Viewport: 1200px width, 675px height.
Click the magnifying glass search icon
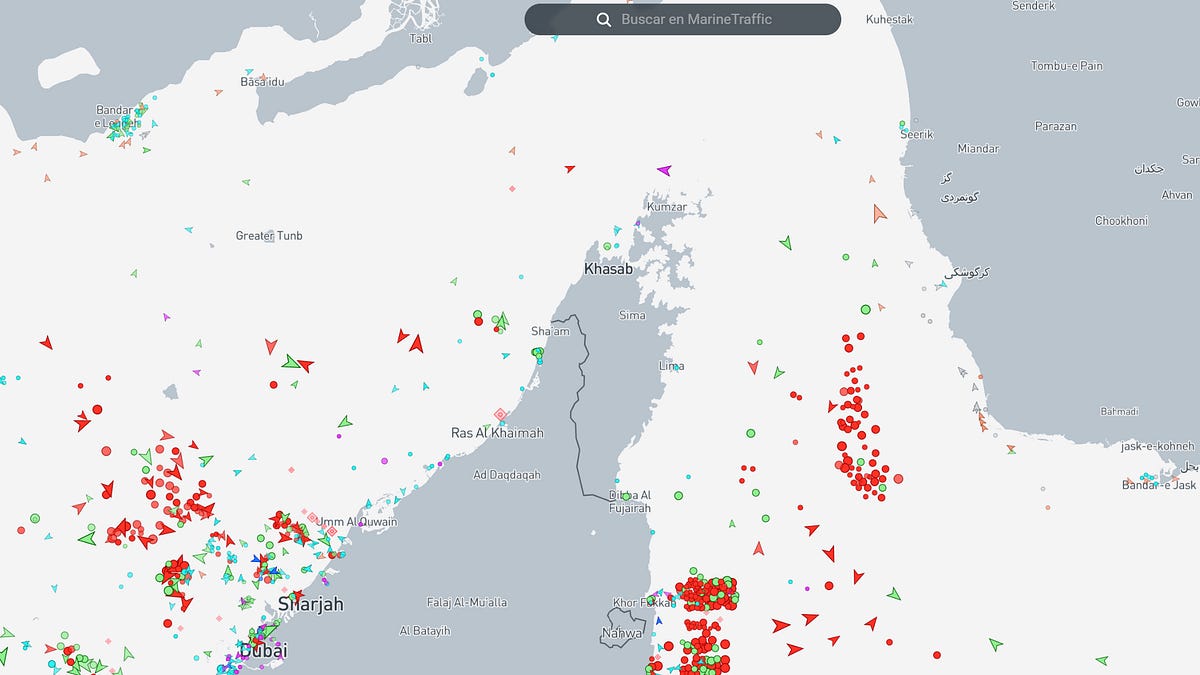click(x=603, y=19)
